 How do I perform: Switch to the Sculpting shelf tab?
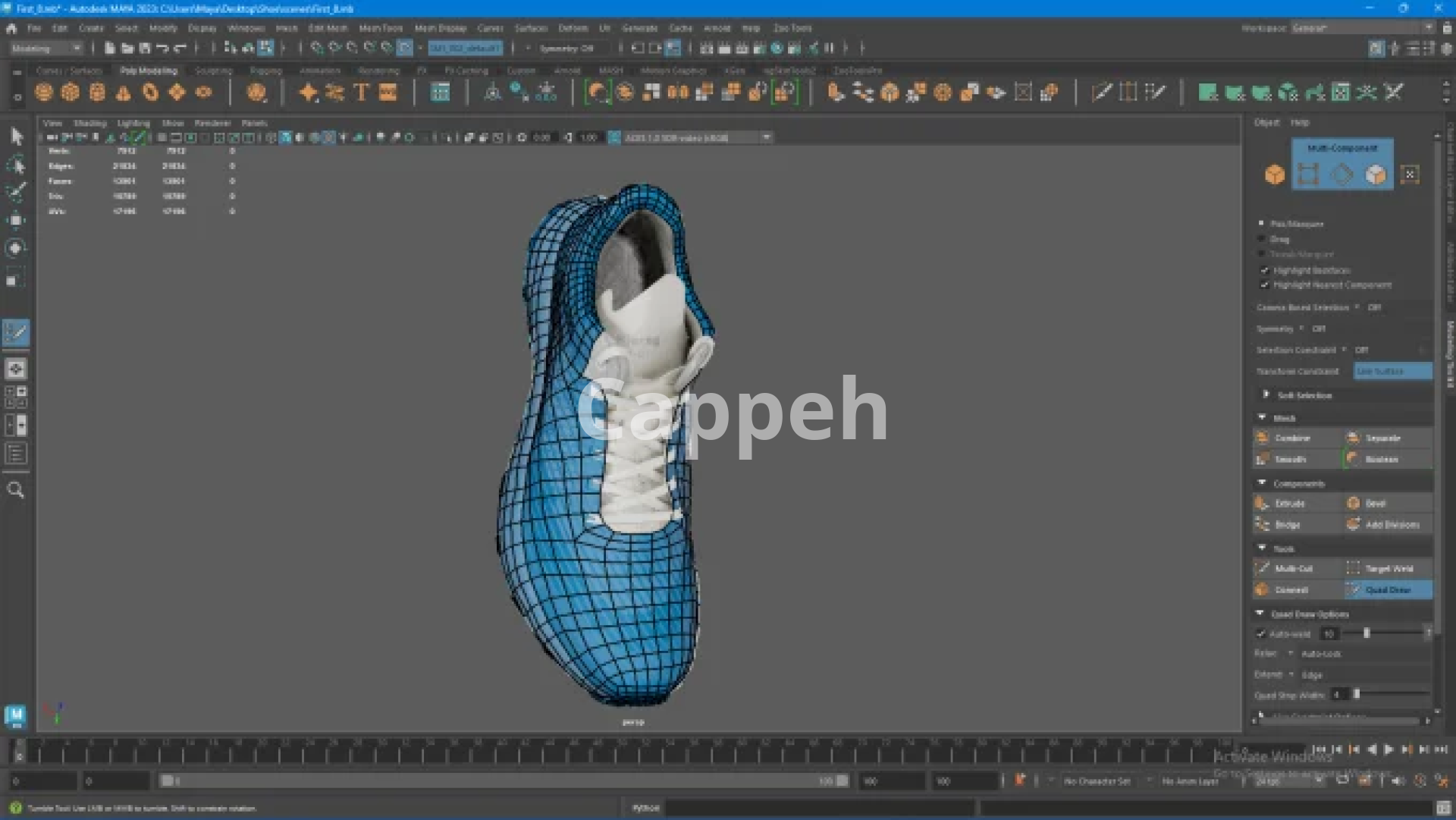click(213, 71)
